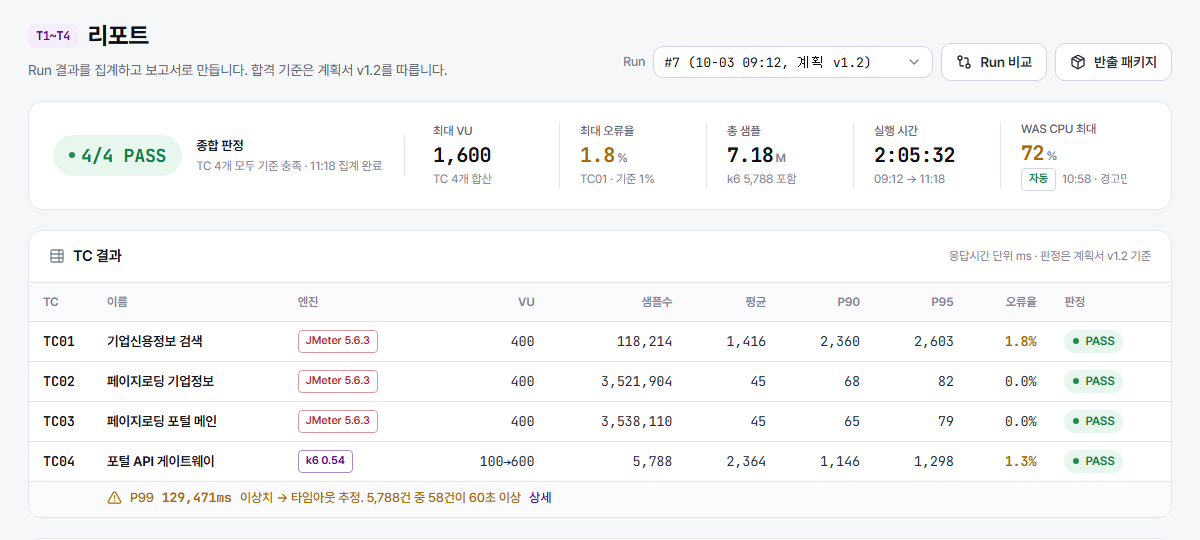Click TC01 error rate 1.8% cell
Screen dimensions: 1200x540
(x=1021, y=341)
